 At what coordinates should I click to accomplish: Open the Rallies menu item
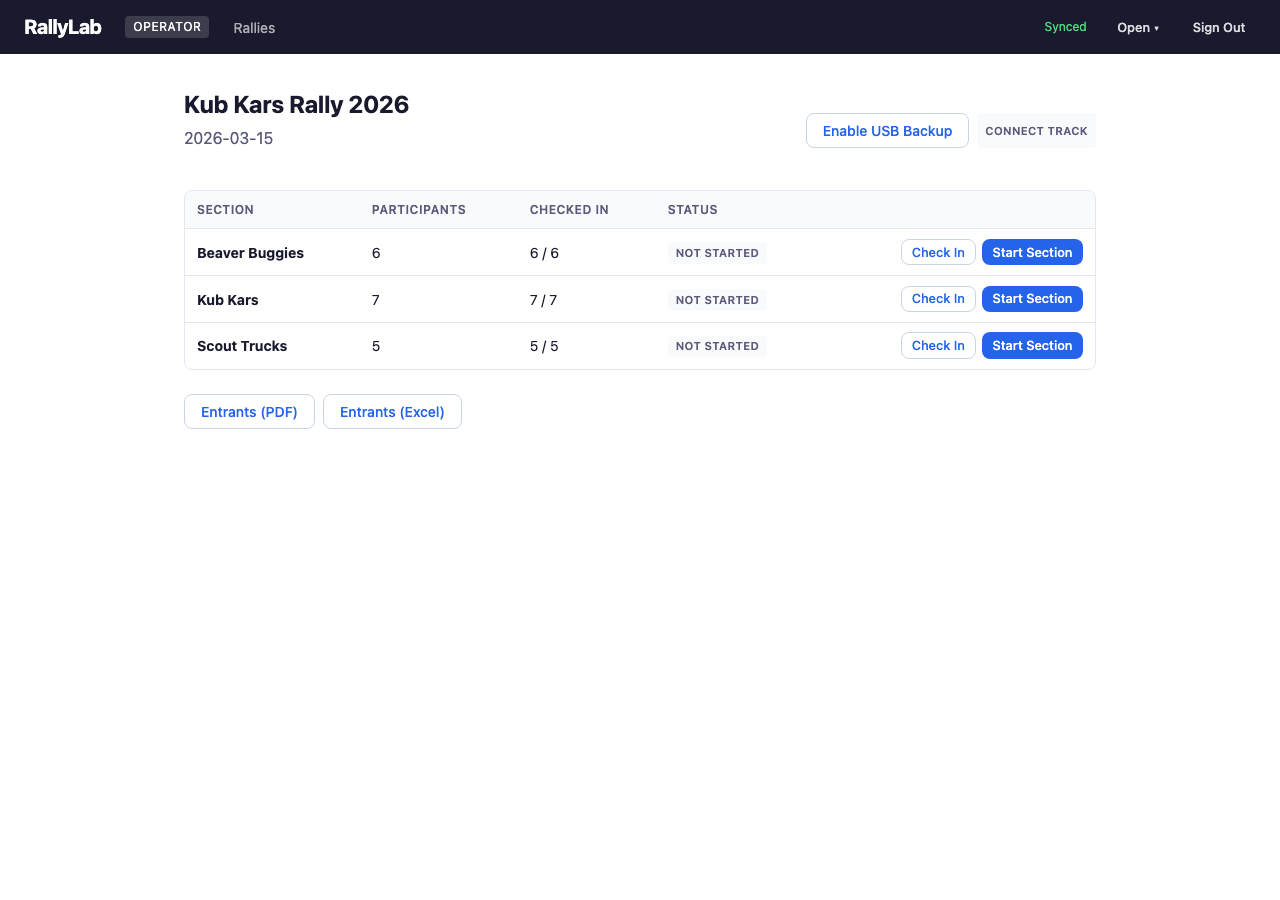(254, 28)
